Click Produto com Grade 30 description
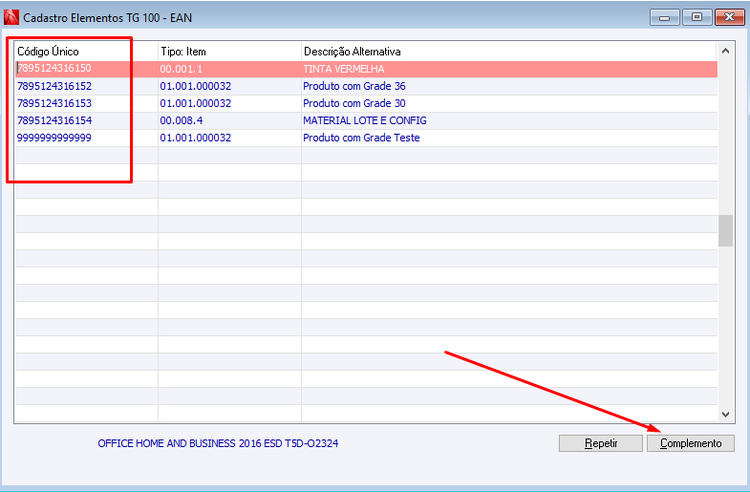 click(354, 103)
